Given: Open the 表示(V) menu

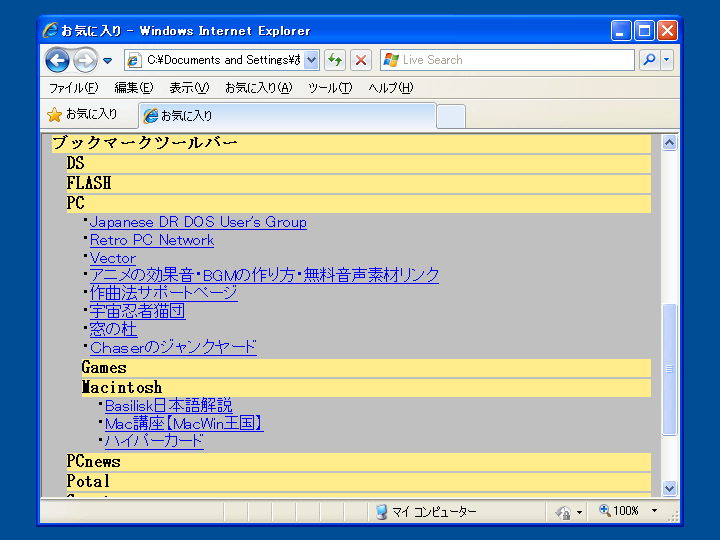Looking at the screenshot, I should pos(189,88).
